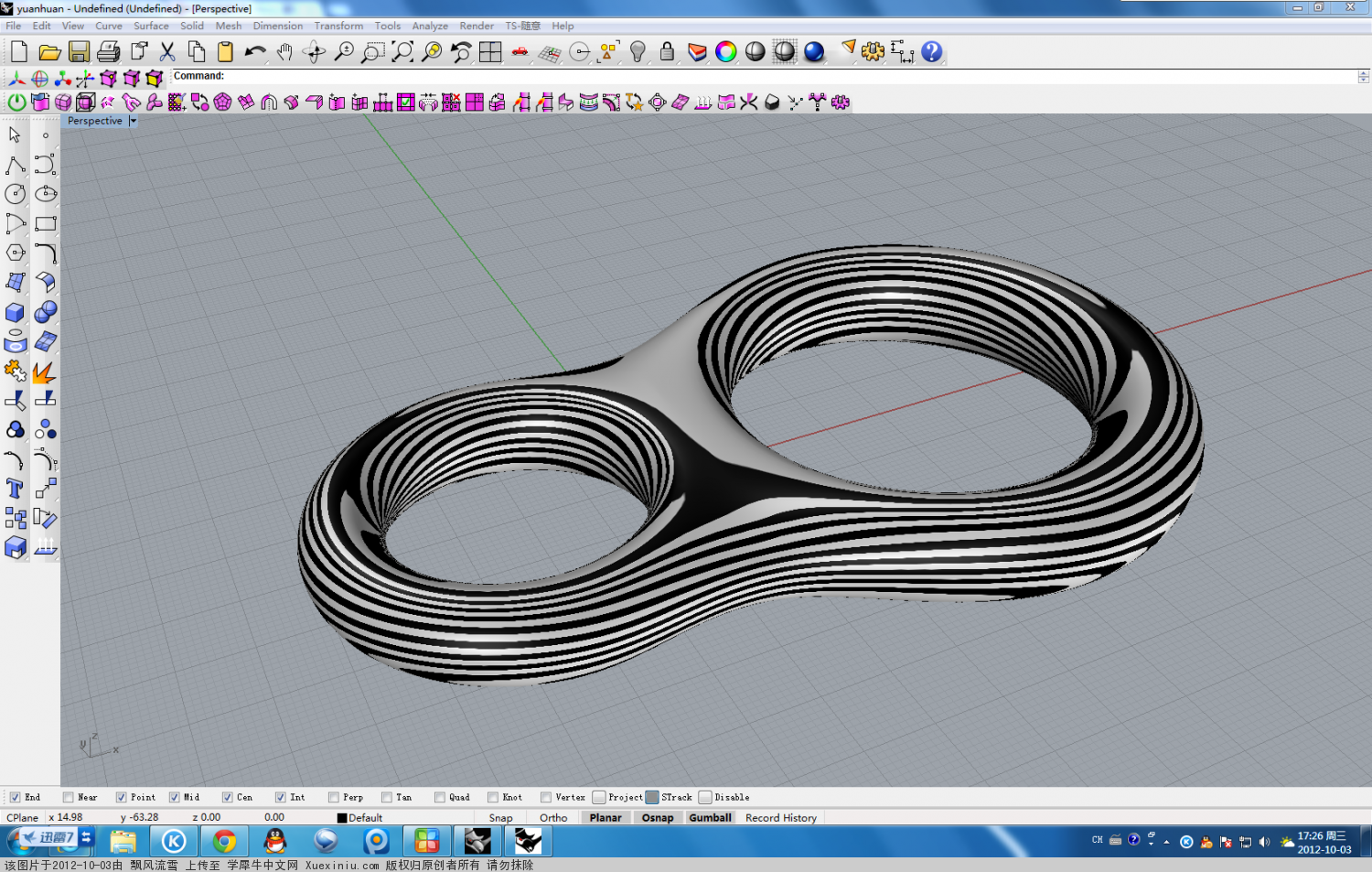Select the Polygon tool
Screen dimensions: 1372x872
(x=16, y=253)
